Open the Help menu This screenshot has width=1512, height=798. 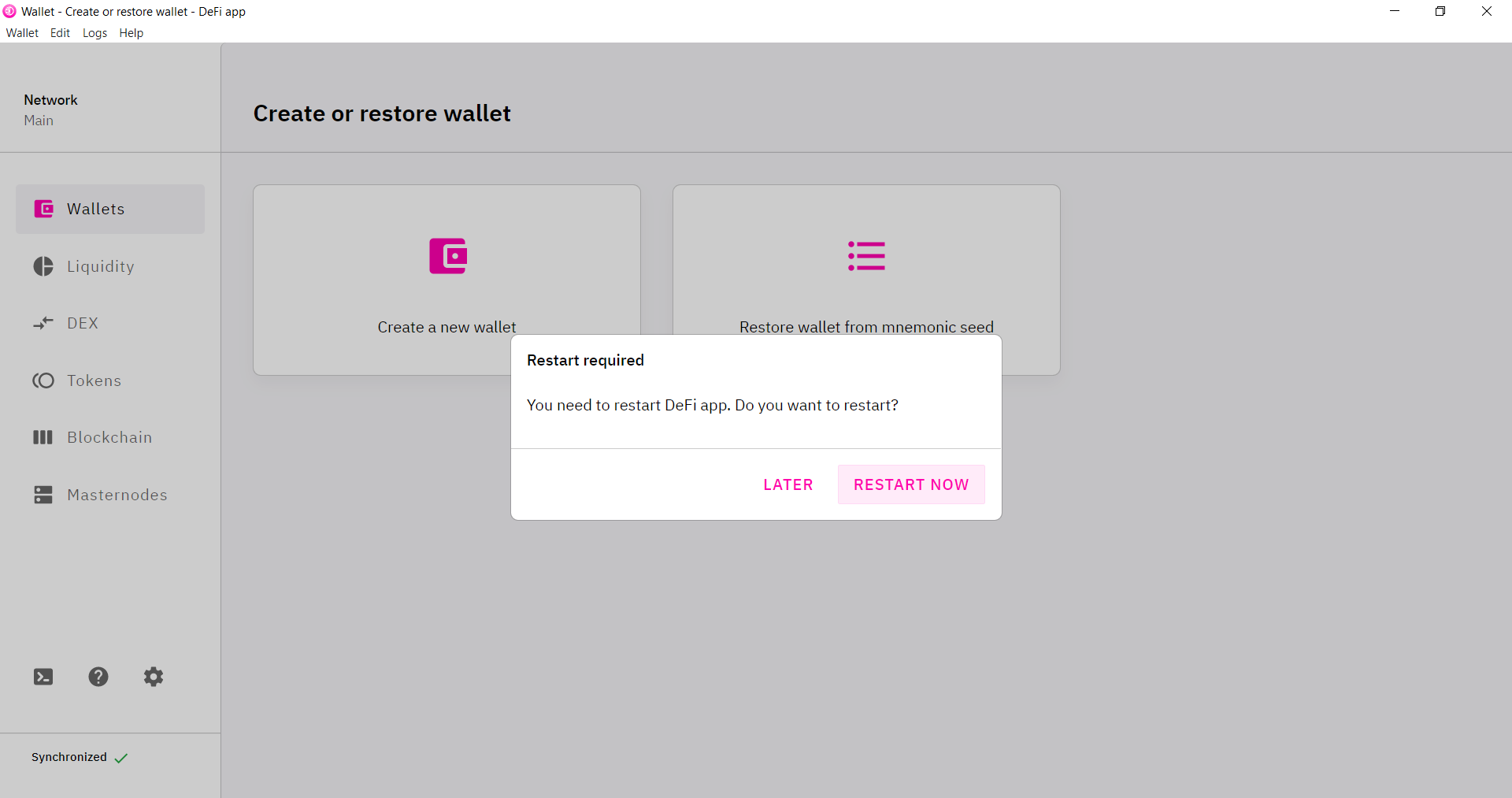pos(131,33)
